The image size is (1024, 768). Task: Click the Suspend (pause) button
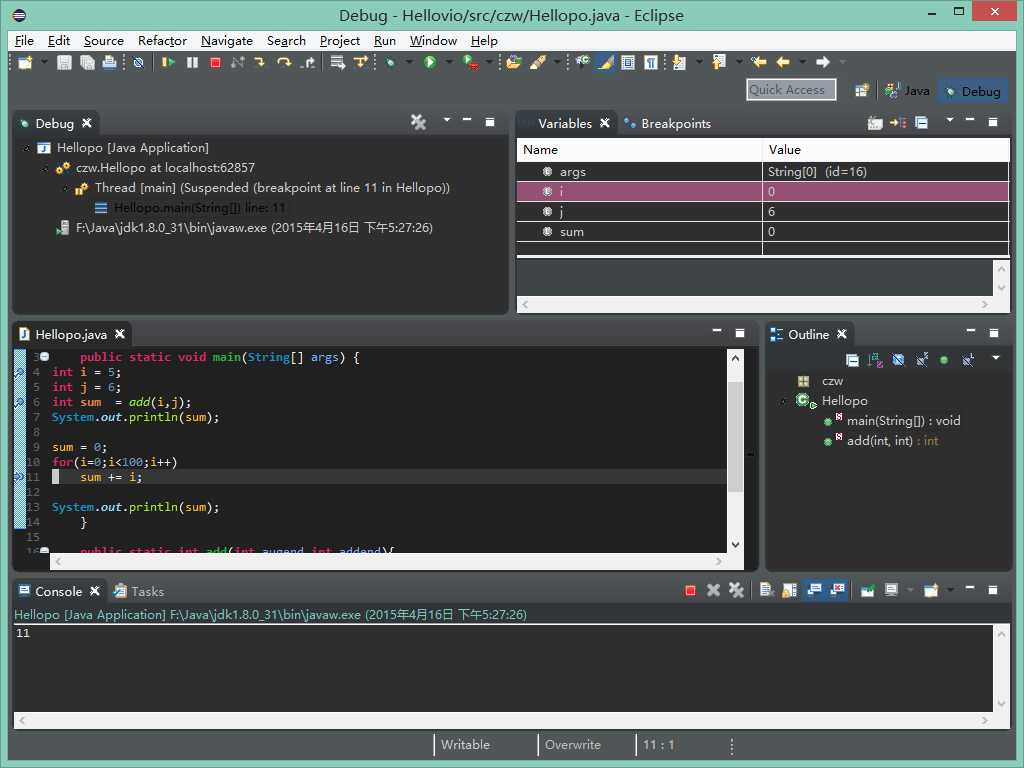[x=192, y=63]
